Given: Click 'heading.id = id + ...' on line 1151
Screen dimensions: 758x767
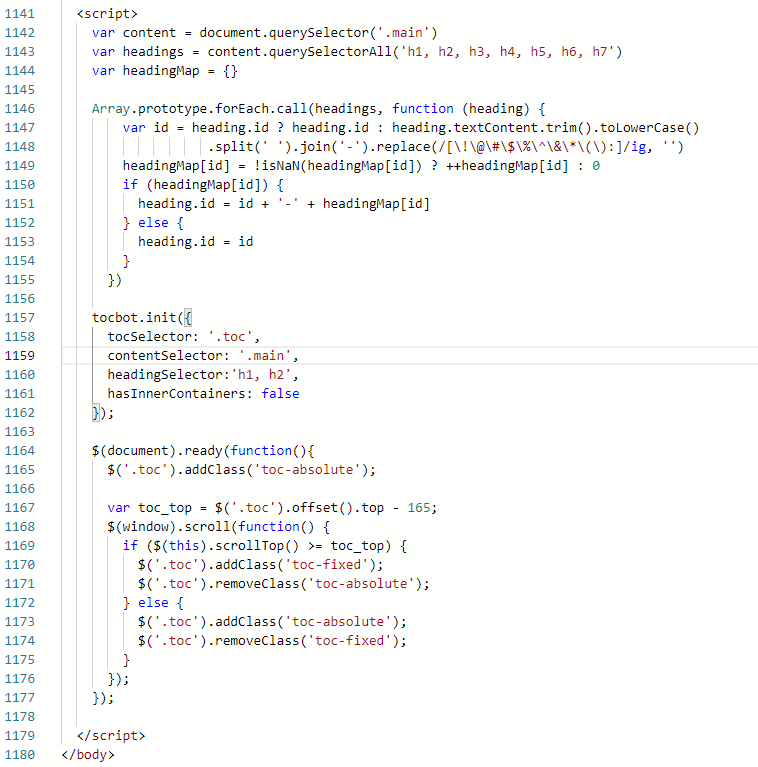Looking at the screenshot, I should point(284,204).
